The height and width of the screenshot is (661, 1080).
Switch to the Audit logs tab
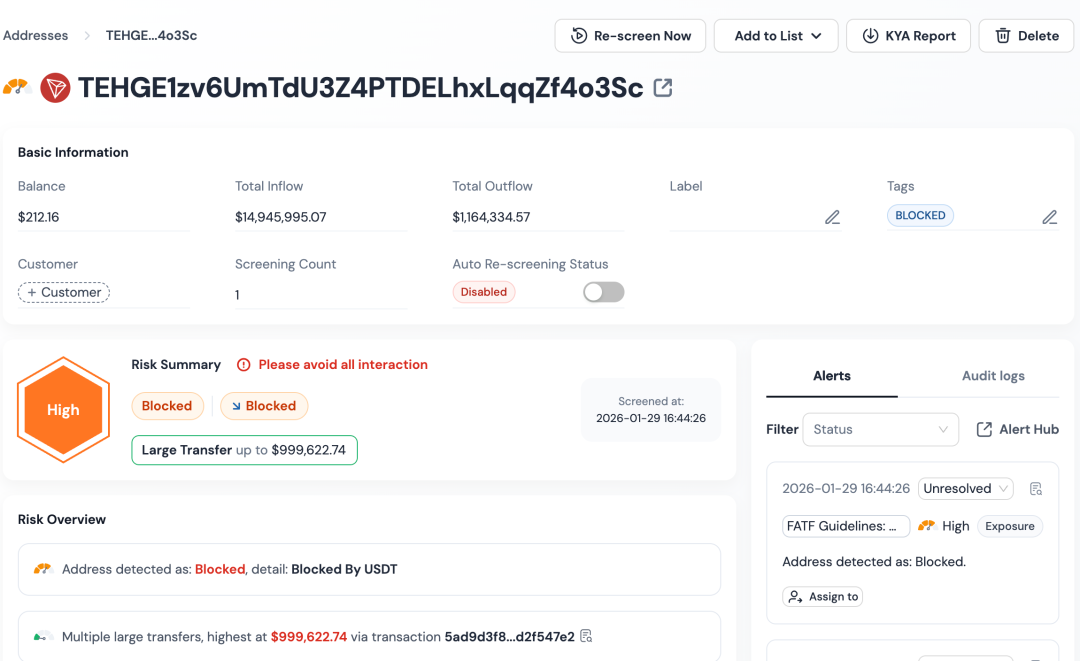[x=993, y=375]
